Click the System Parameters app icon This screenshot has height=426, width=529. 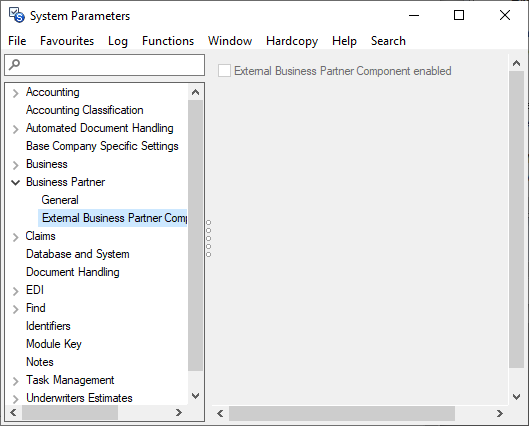[17, 15]
